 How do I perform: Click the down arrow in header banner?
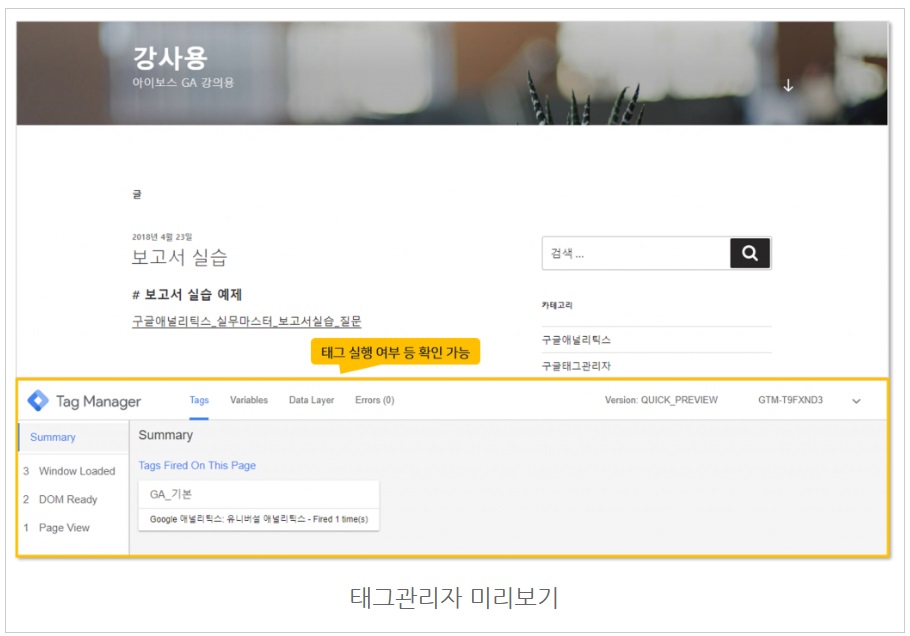pos(788,86)
